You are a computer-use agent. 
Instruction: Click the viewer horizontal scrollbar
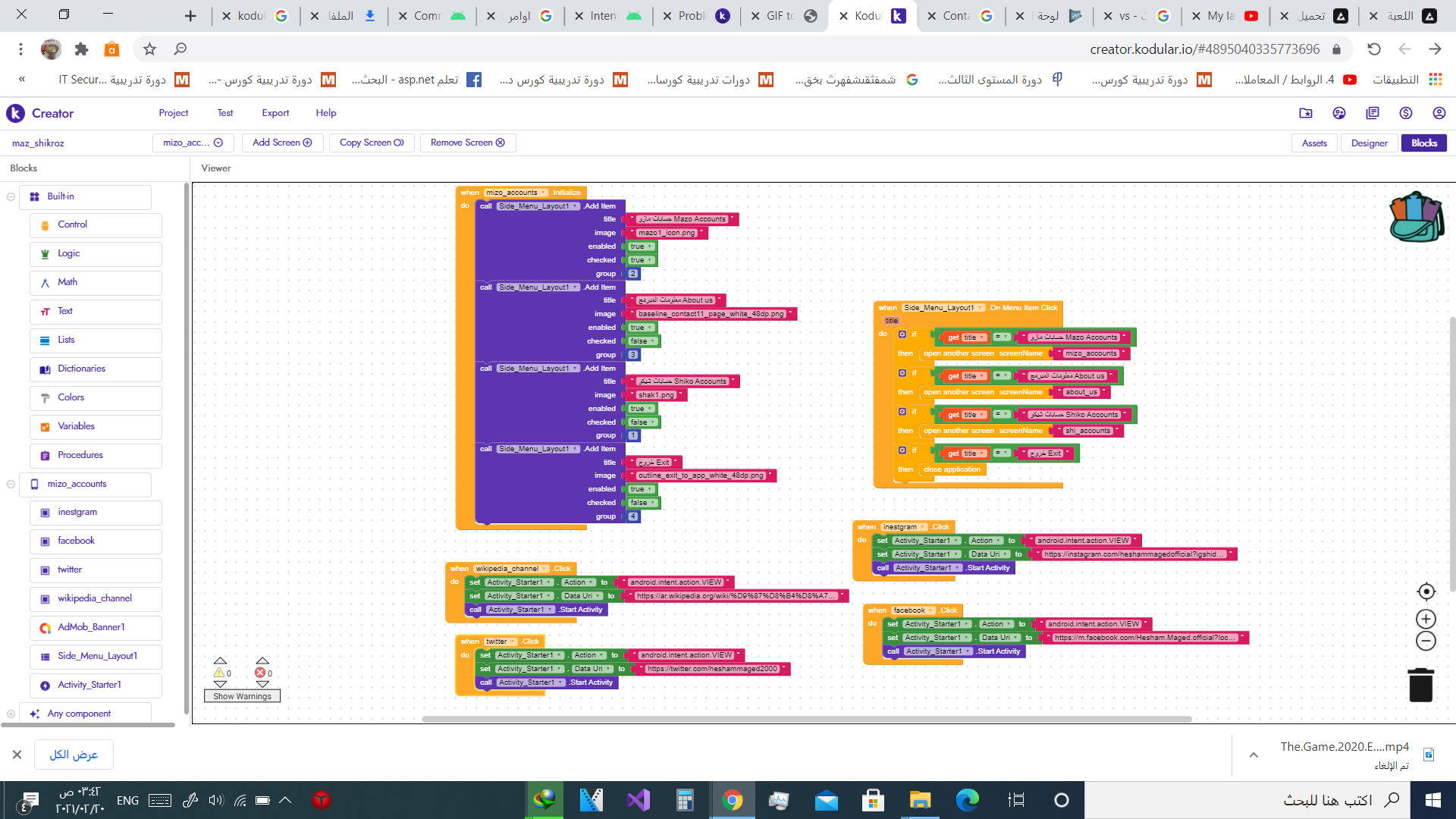click(806, 719)
